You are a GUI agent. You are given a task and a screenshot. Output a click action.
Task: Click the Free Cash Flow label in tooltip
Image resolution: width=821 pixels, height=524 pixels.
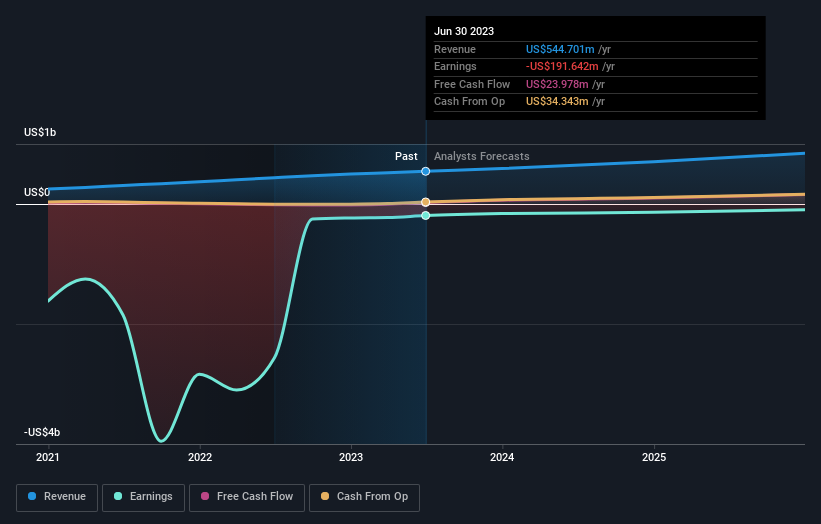coord(472,84)
